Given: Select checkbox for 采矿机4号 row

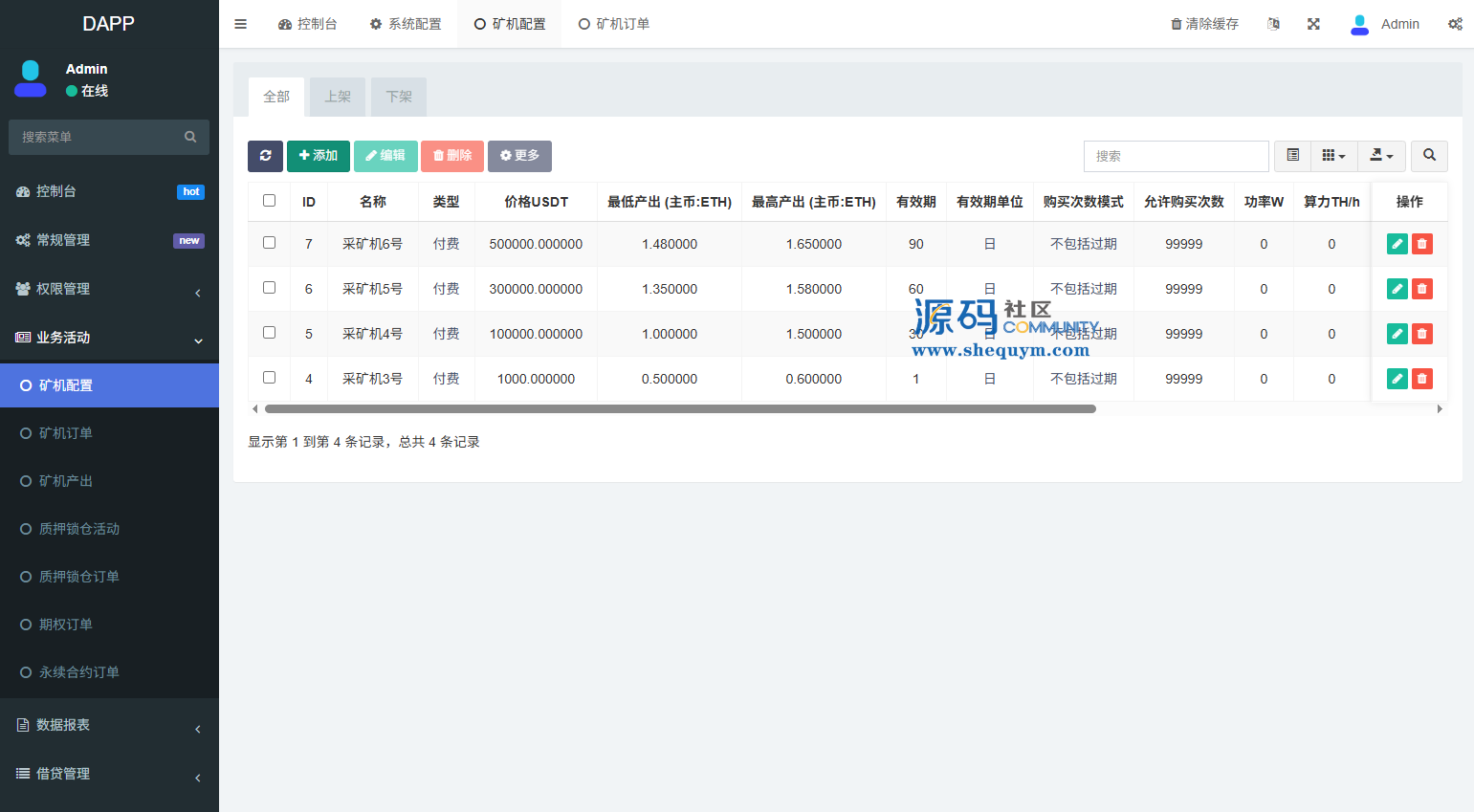Looking at the screenshot, I should click(x=269, y=333).
